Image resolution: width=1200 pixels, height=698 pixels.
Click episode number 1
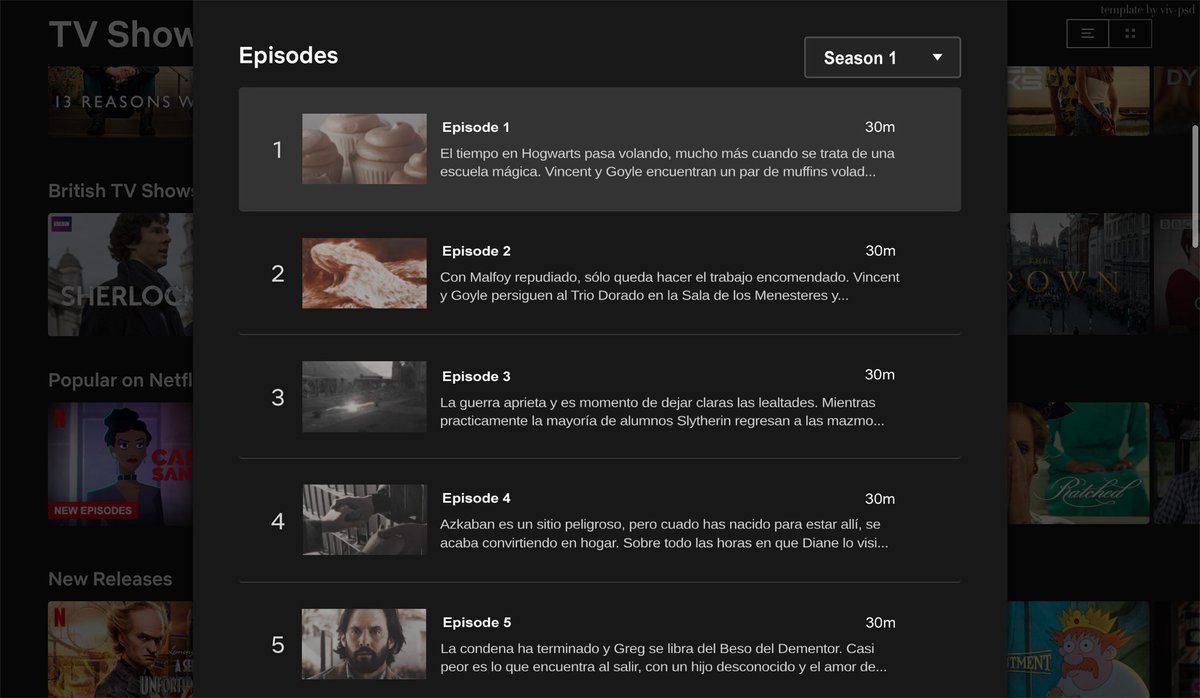(x=278, y=149)
